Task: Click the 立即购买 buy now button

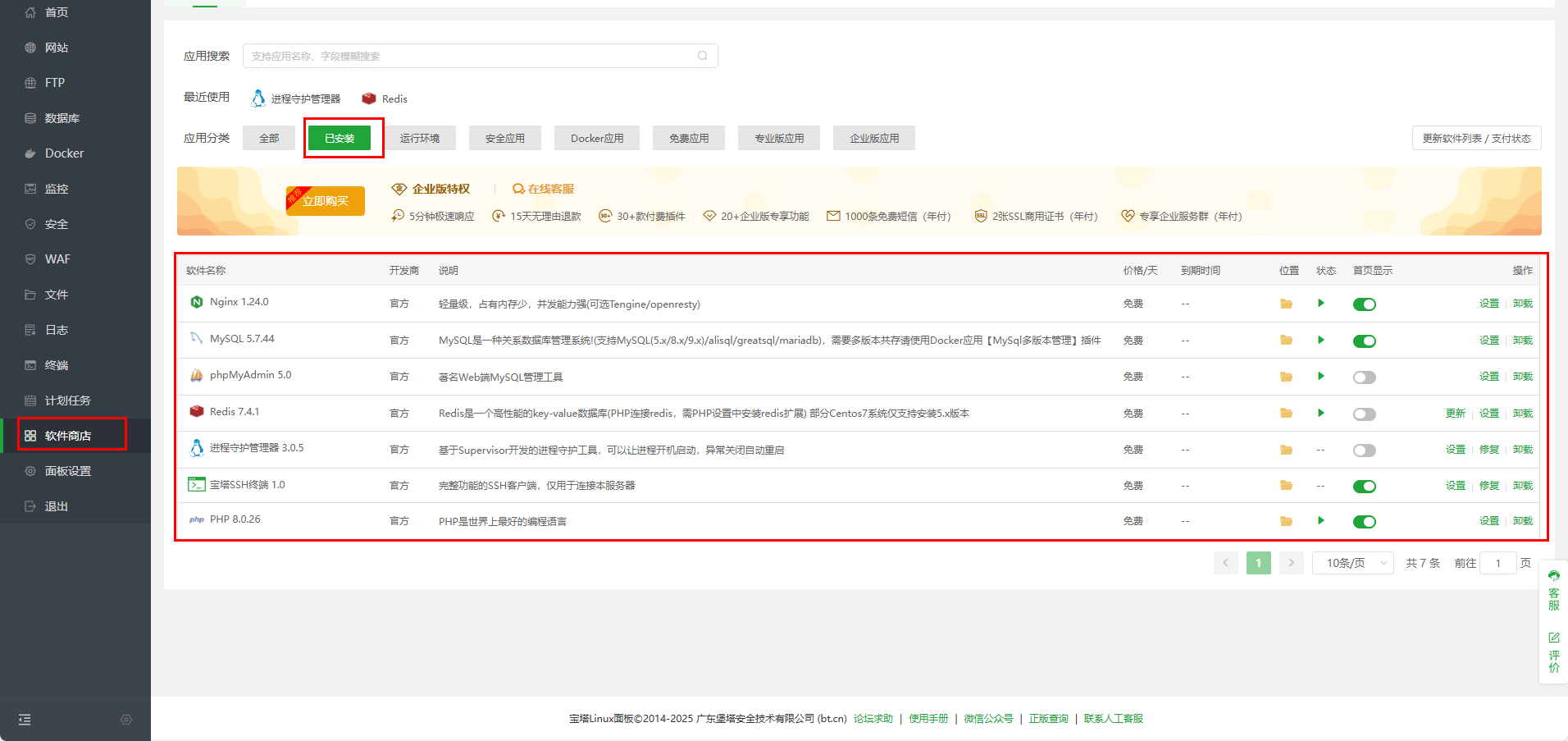Action: tap(326, 201)
